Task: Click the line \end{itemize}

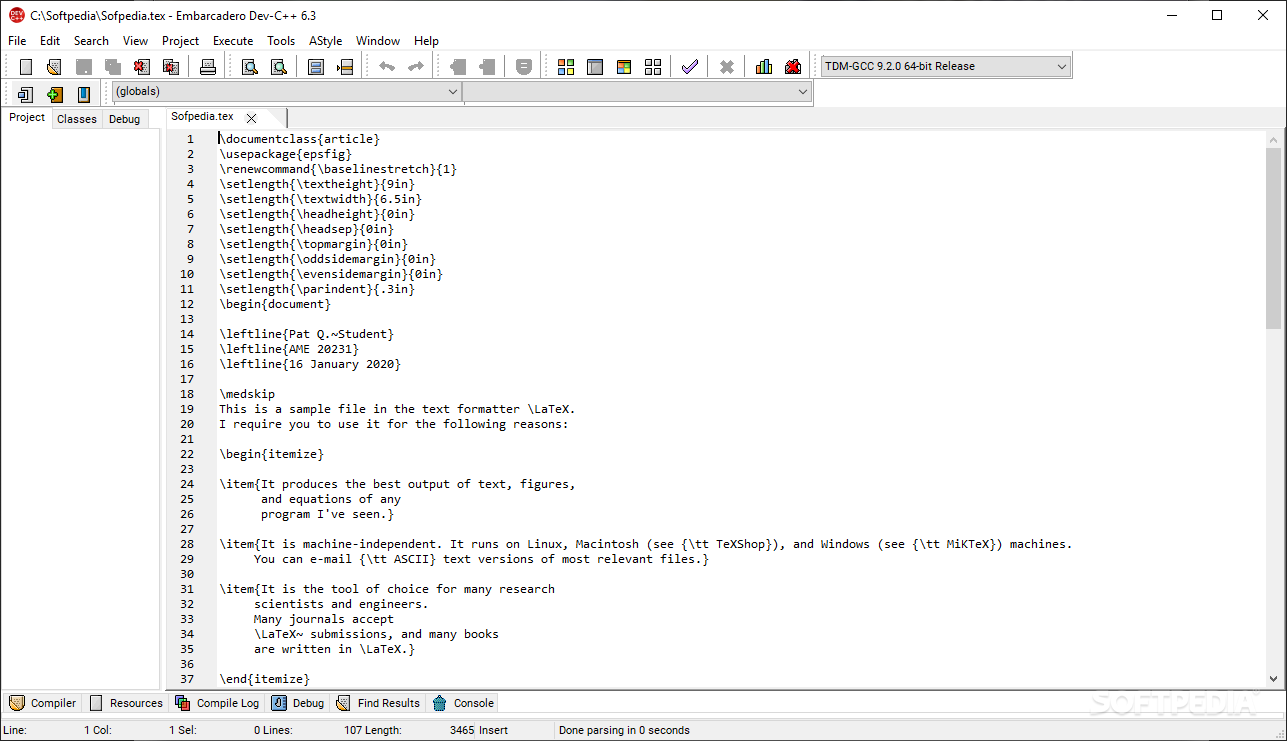Action: click(x=264, y=679)
